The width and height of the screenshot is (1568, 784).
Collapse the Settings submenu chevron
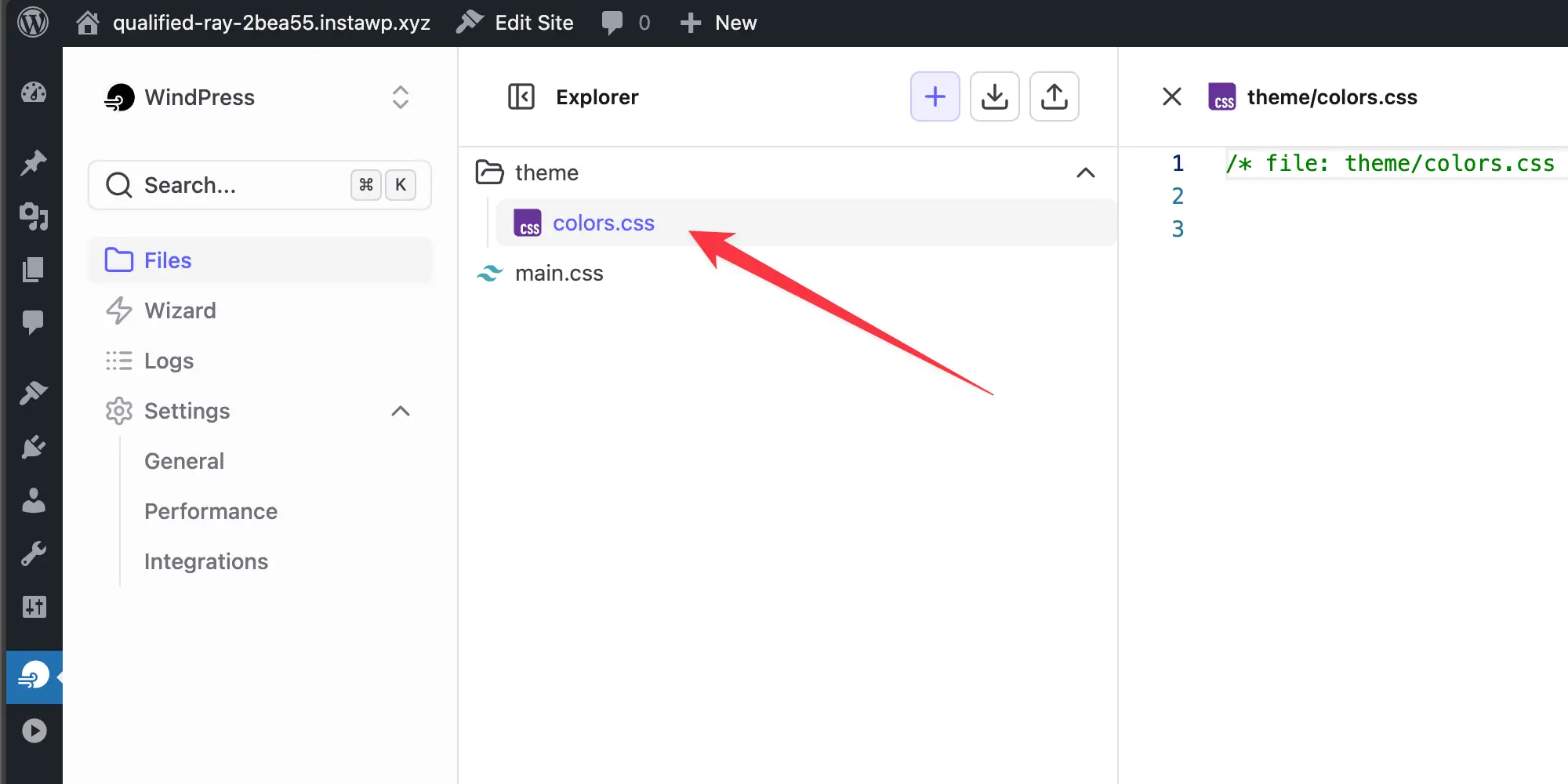[401, 411]
